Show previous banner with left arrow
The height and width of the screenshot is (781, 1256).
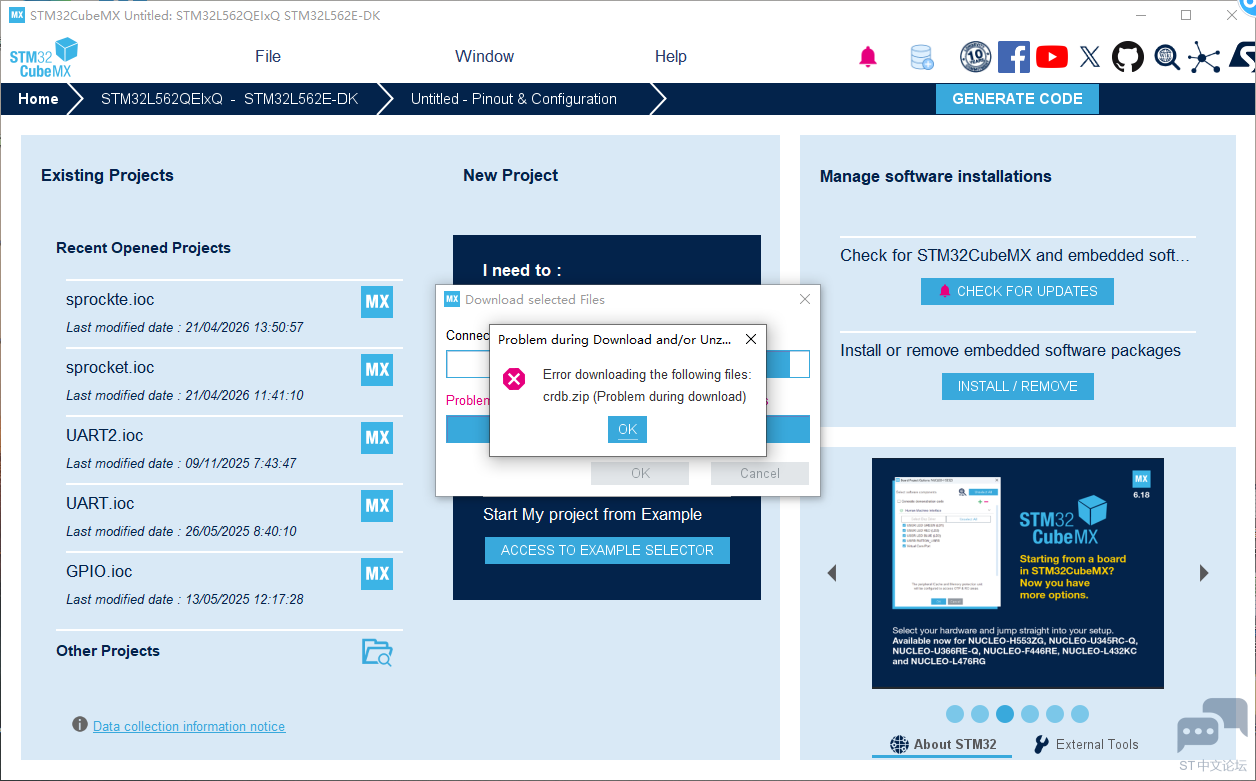[x=831, y=573]
